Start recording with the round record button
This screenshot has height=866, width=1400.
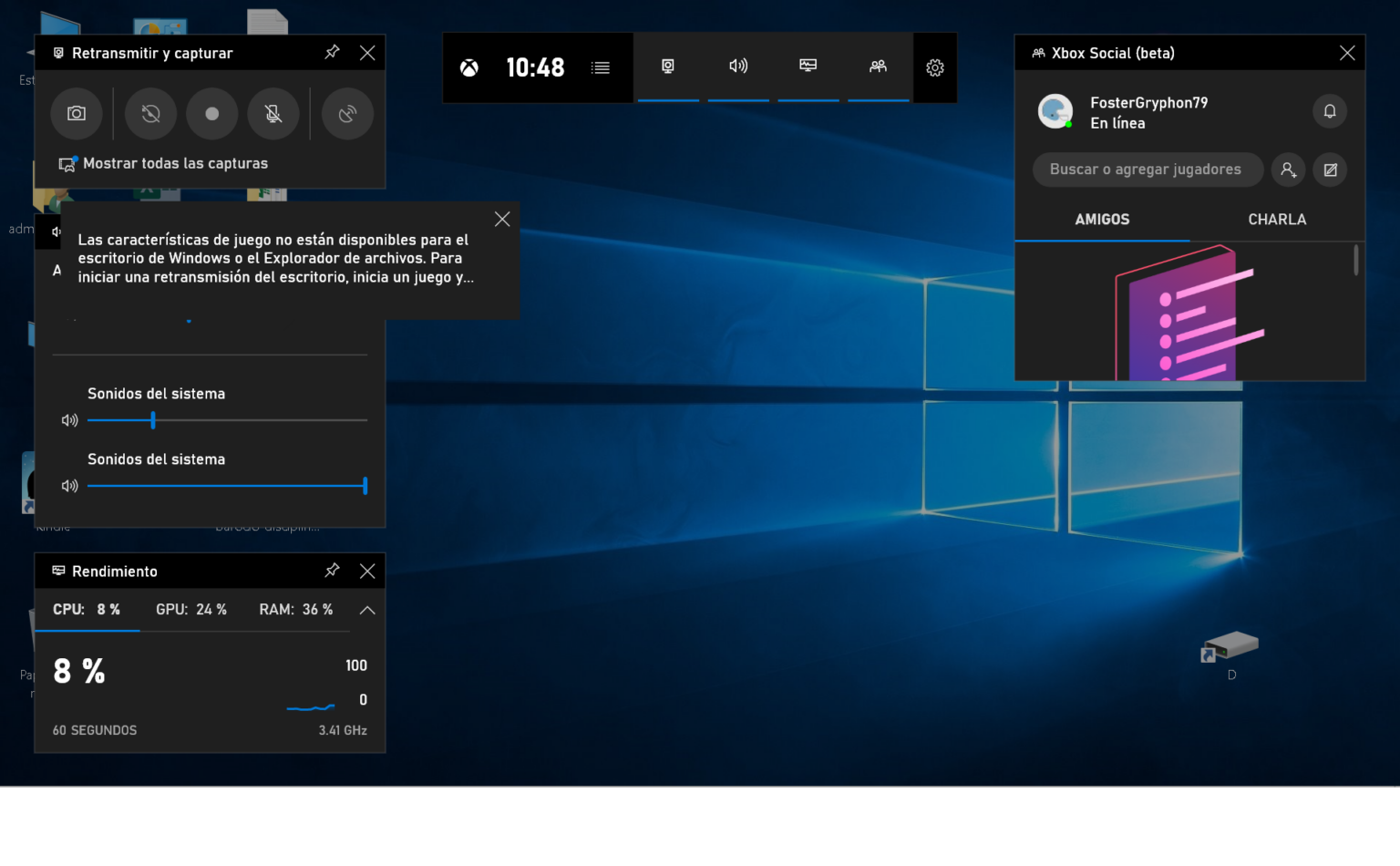tap(211, 114)
